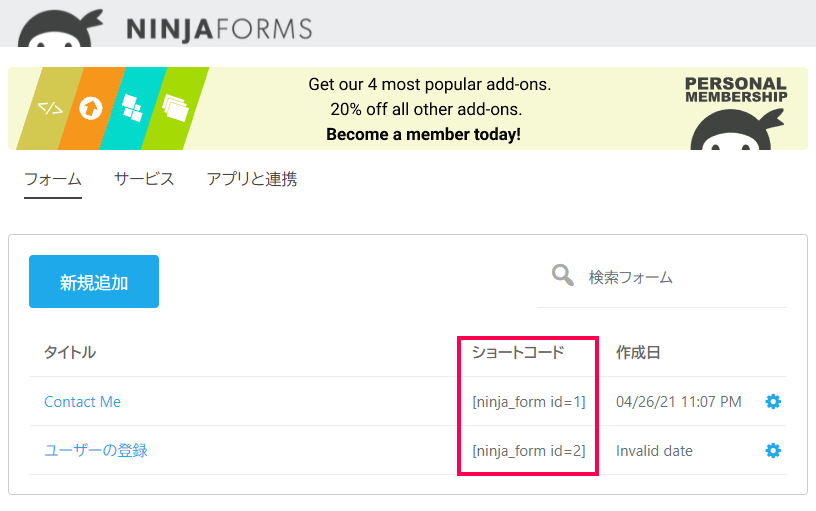Select the [ninja_form id=1] shortcode text

click(x=529, y=402)
